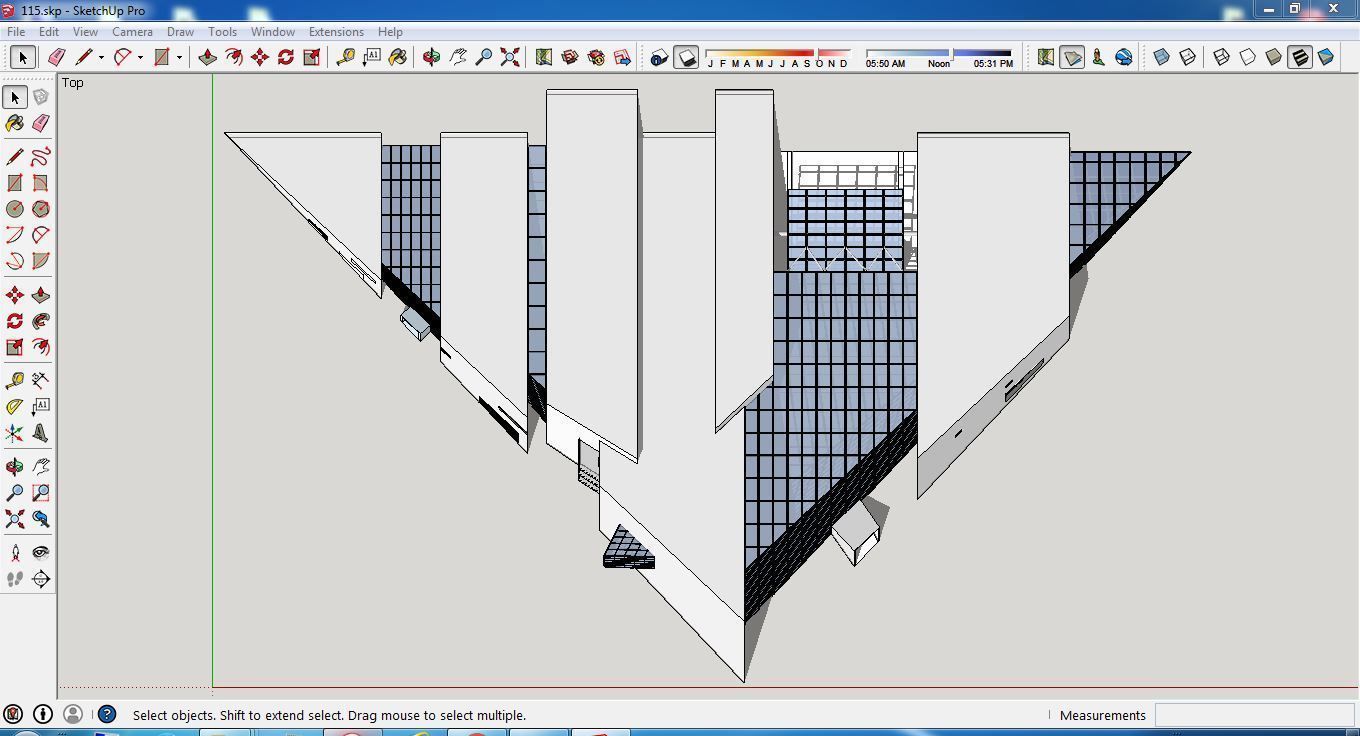Select the Circle tool in side toolbar
This screenshot has height=736, width=1360.
(15, 209)
